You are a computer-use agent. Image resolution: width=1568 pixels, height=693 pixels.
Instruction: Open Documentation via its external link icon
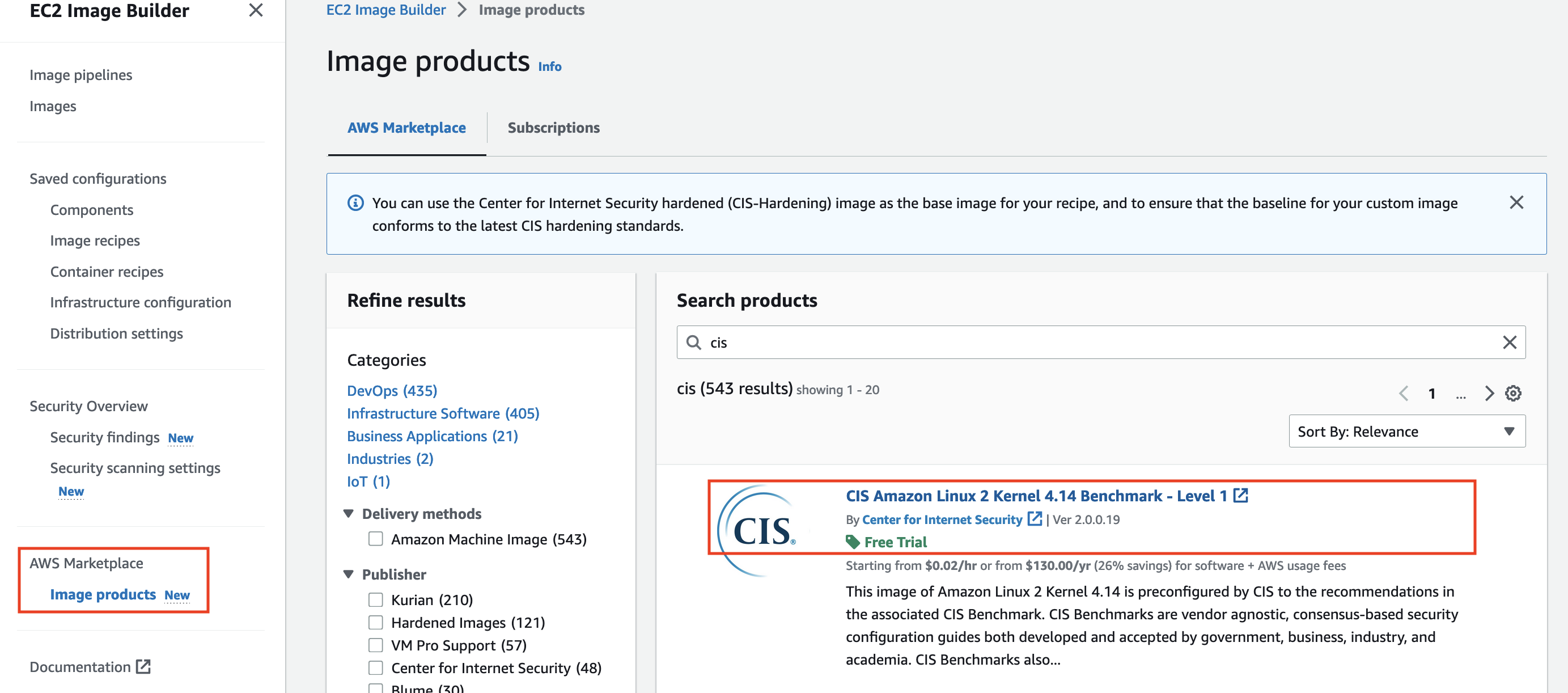point(143,667)
